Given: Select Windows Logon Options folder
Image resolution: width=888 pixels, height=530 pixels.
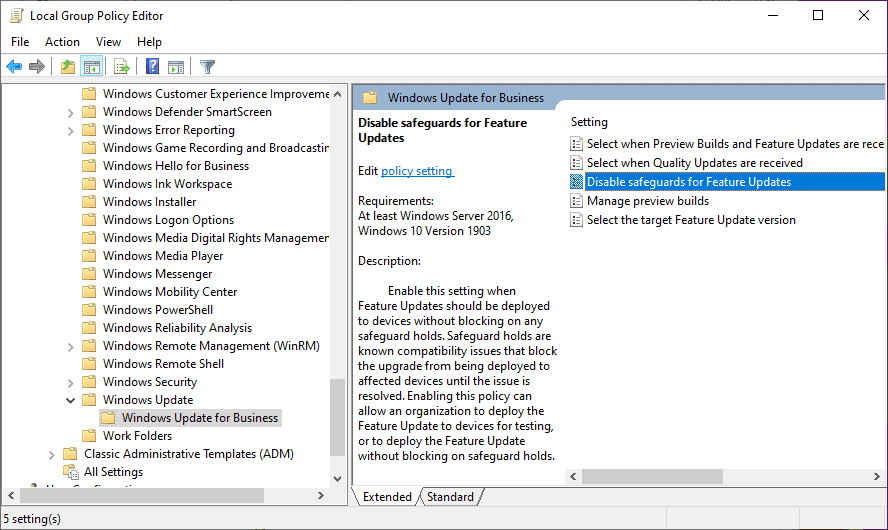Looking at the screenshot, I should [168, 220].
